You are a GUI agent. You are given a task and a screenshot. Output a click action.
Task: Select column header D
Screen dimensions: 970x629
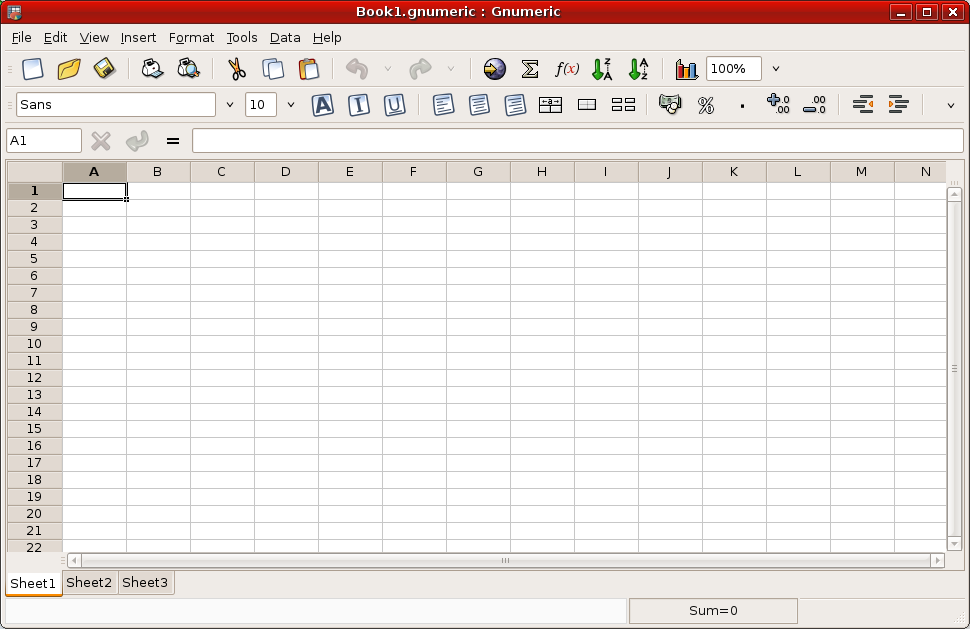pos(285,172)
